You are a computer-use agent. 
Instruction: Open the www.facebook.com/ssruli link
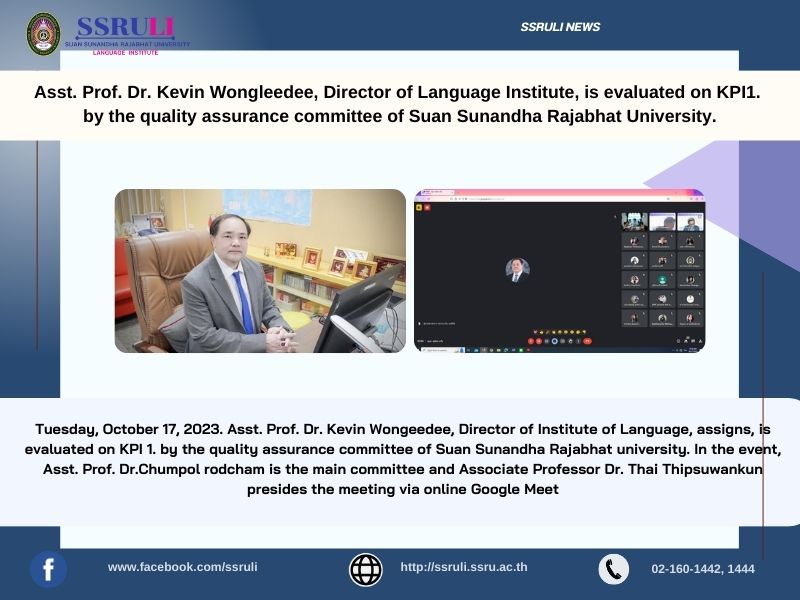coord(182,567)
